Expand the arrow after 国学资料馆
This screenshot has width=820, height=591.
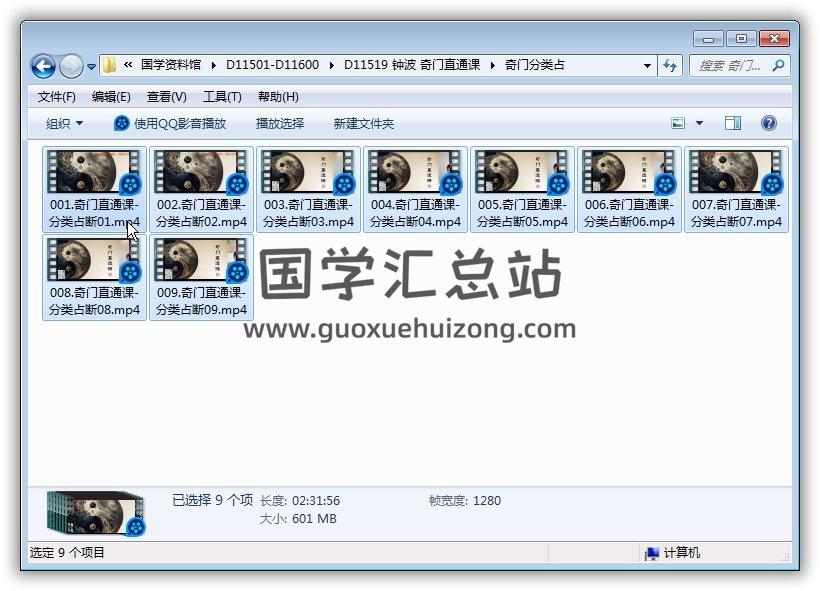click(213, 65)
